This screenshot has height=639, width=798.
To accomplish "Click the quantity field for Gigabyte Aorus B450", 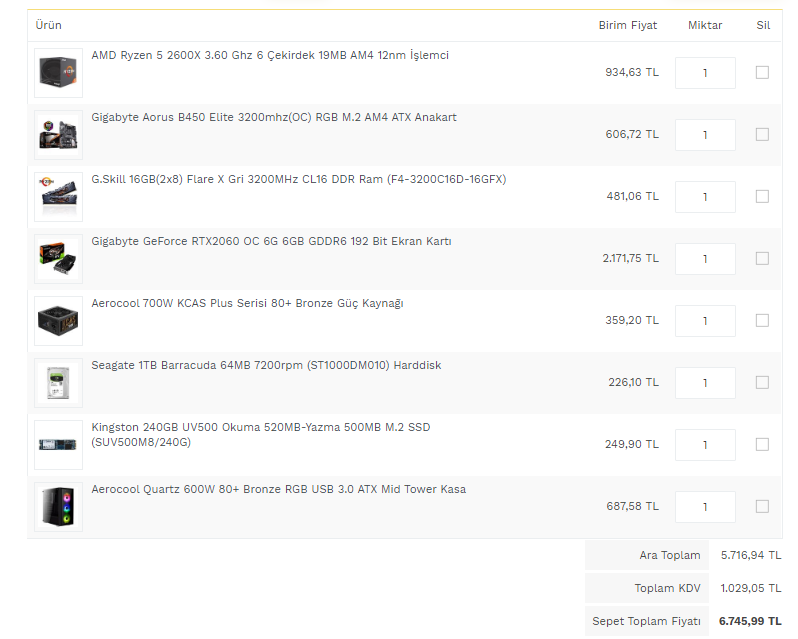I will click(705, 134).
